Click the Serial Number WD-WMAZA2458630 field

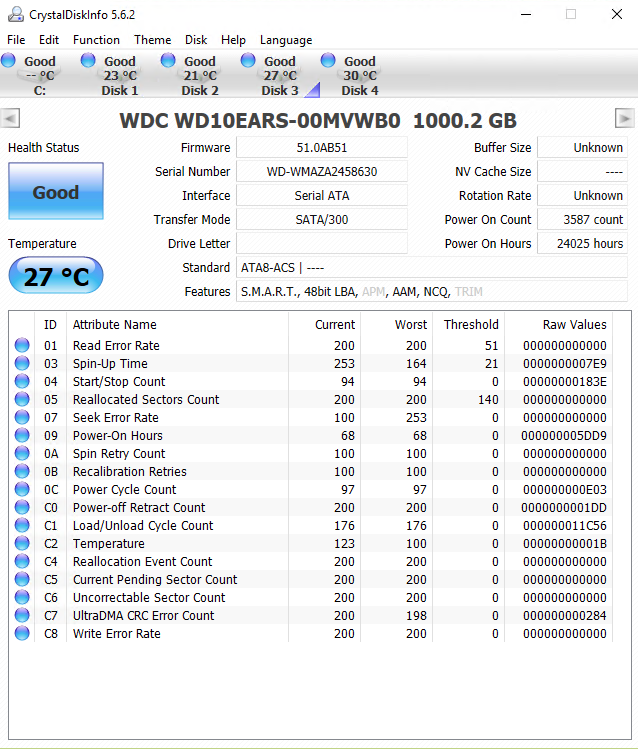click(322, 171)
